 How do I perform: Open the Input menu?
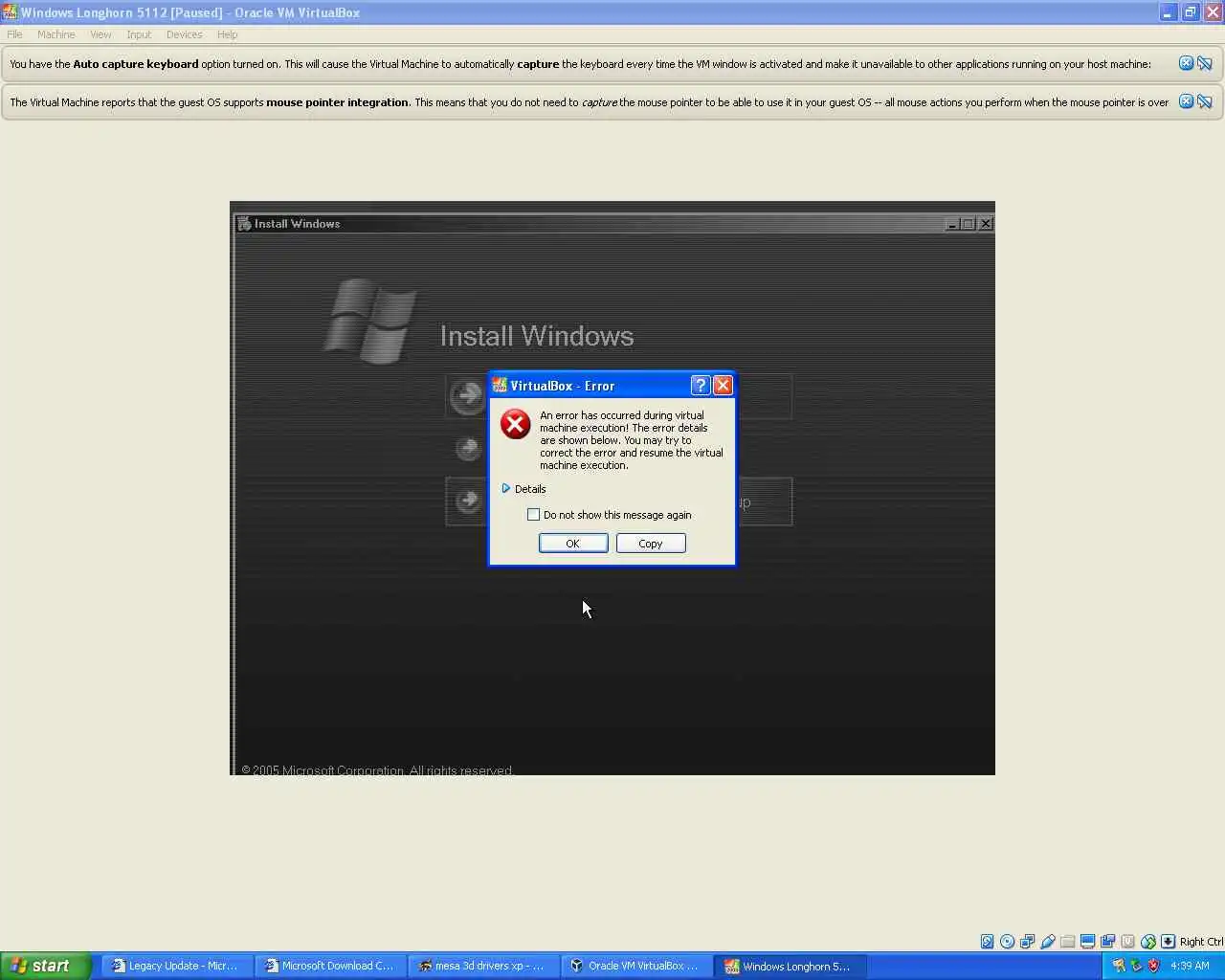pyautogui.click(x=139, y=34)
